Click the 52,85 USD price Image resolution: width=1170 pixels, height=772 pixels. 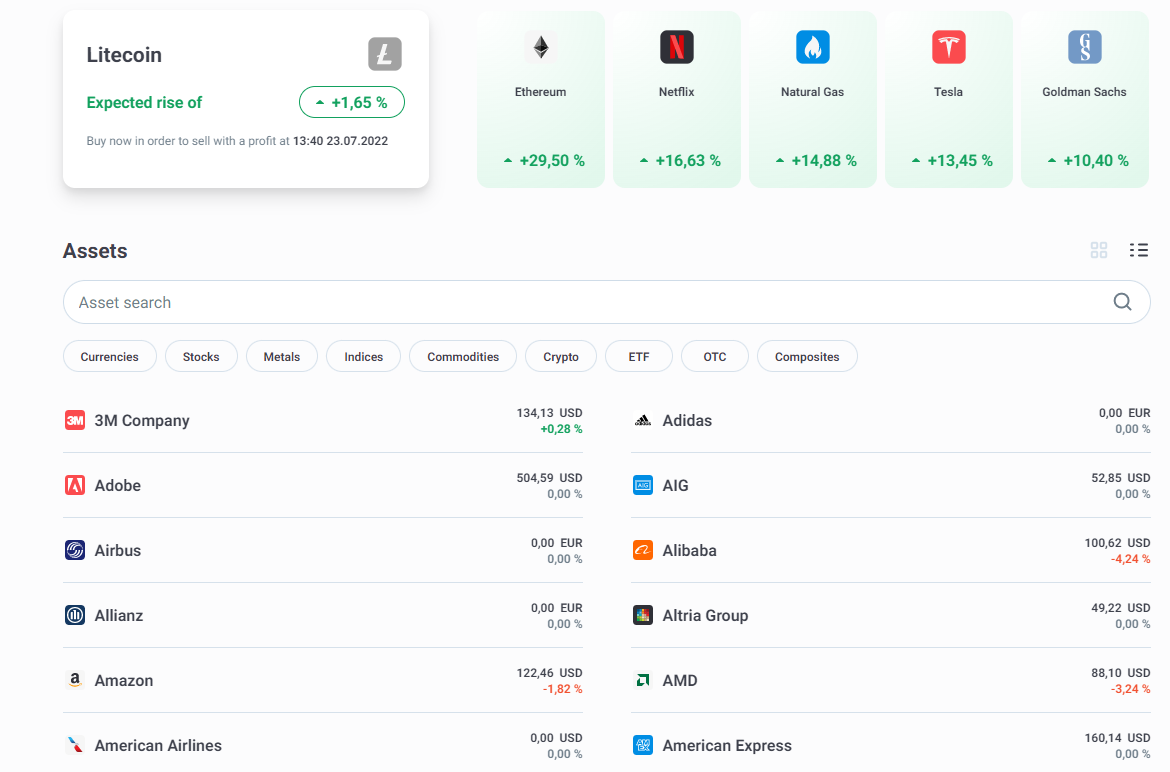click(x=1121, y=477)
